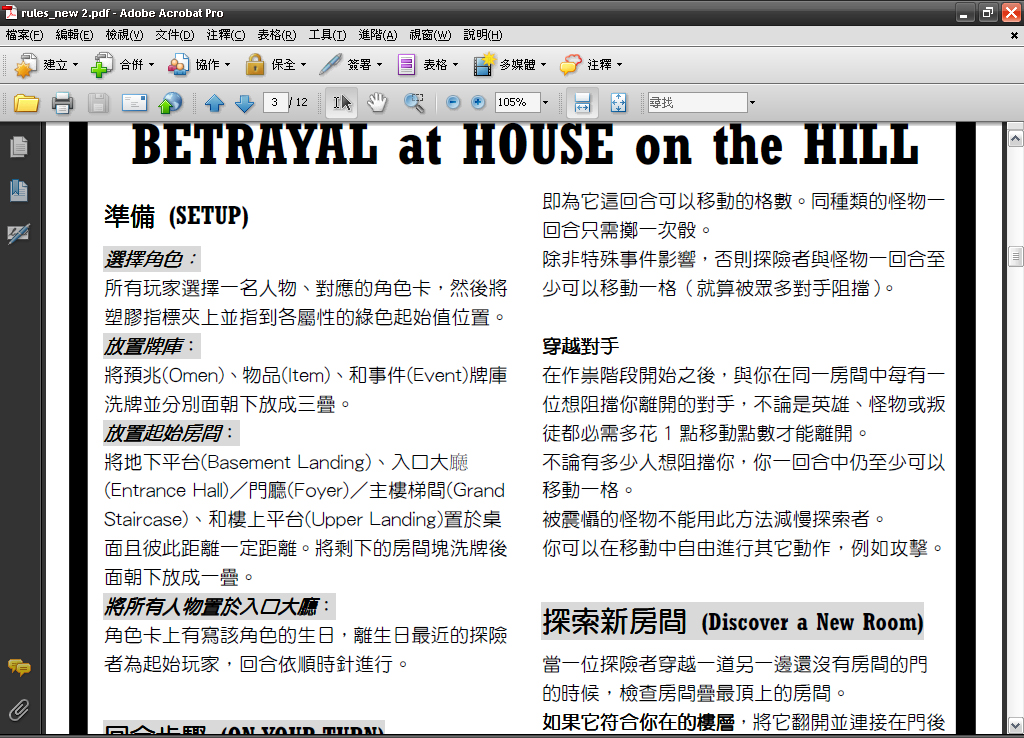This screenshot has height=738, width=1024.
Task: Click the 放置牌庫 subheading
Action: (152, 346)
